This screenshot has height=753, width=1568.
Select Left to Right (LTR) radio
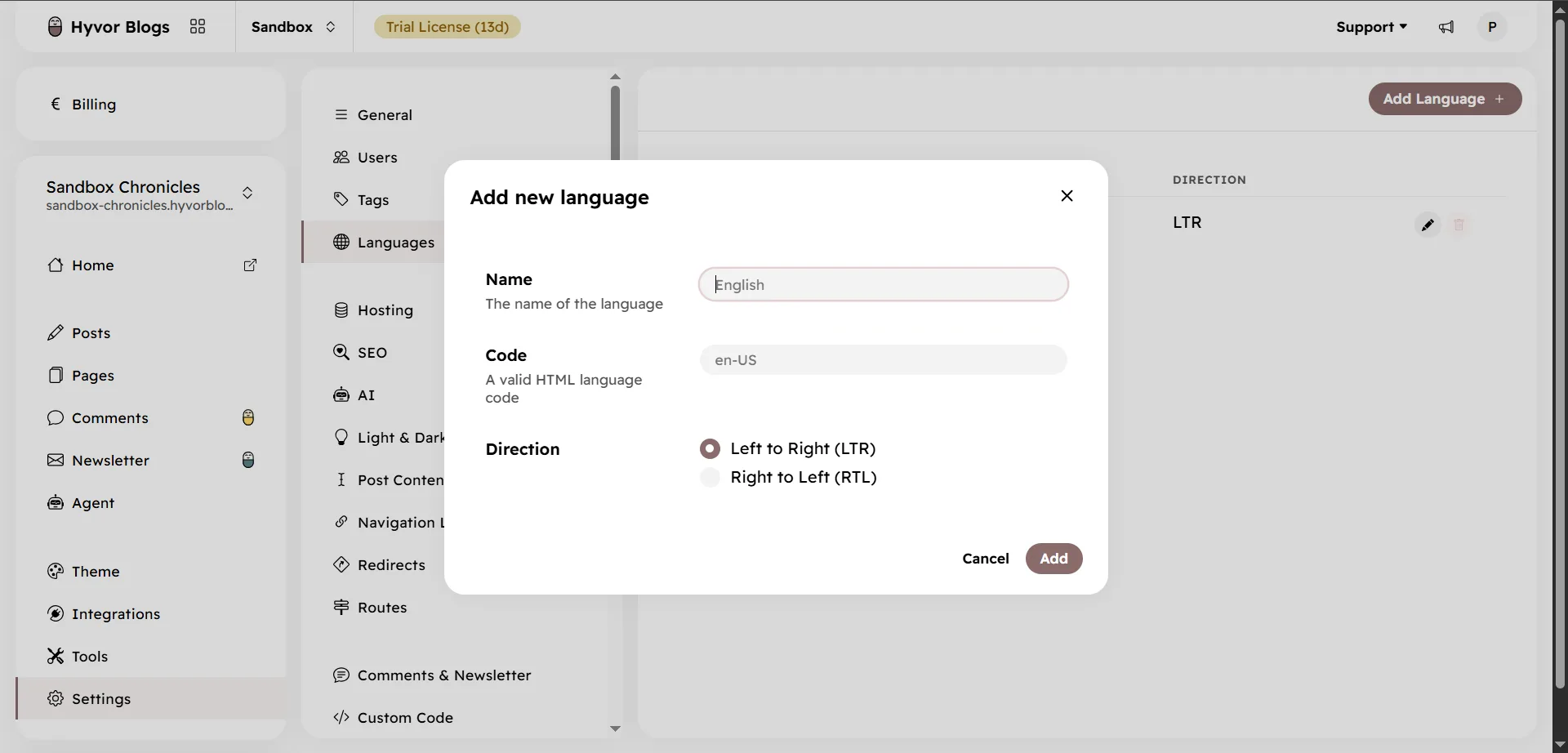(710, 448)
